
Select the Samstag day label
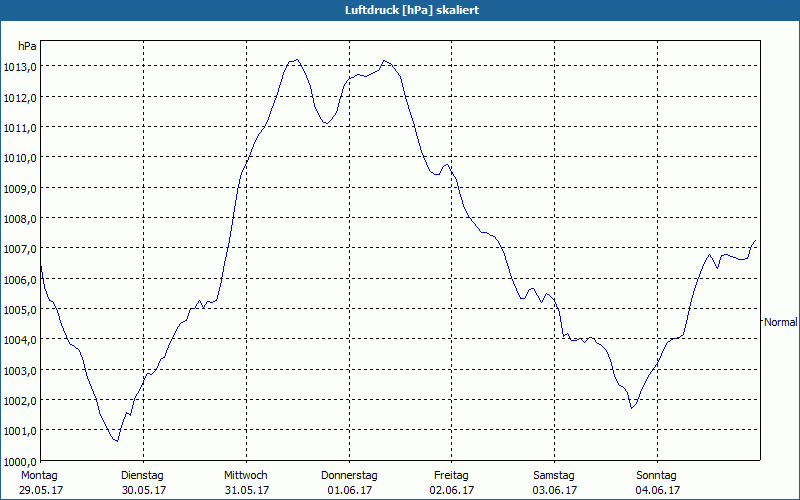554,476
